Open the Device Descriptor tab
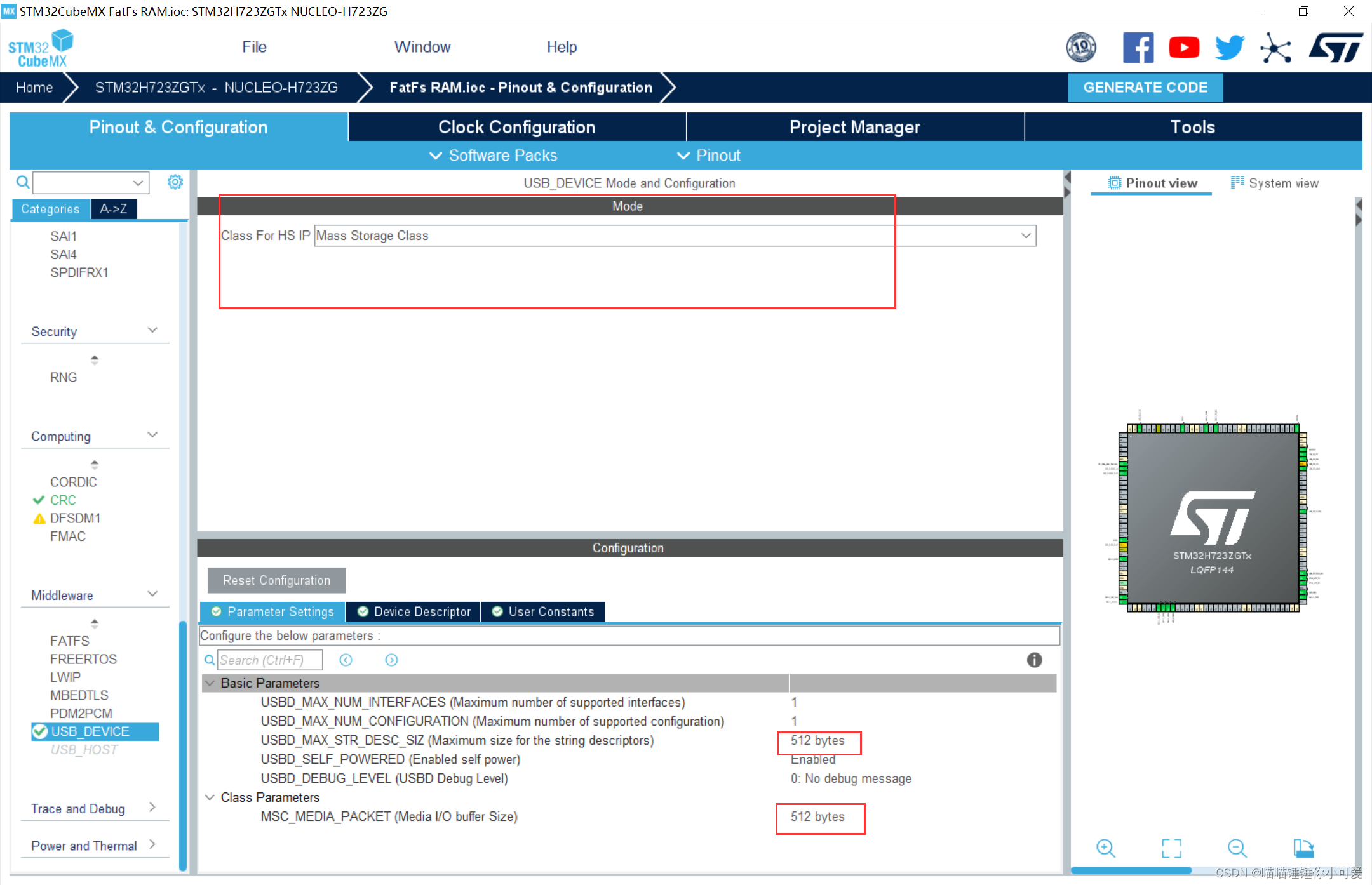 click(x=414, y=612)
